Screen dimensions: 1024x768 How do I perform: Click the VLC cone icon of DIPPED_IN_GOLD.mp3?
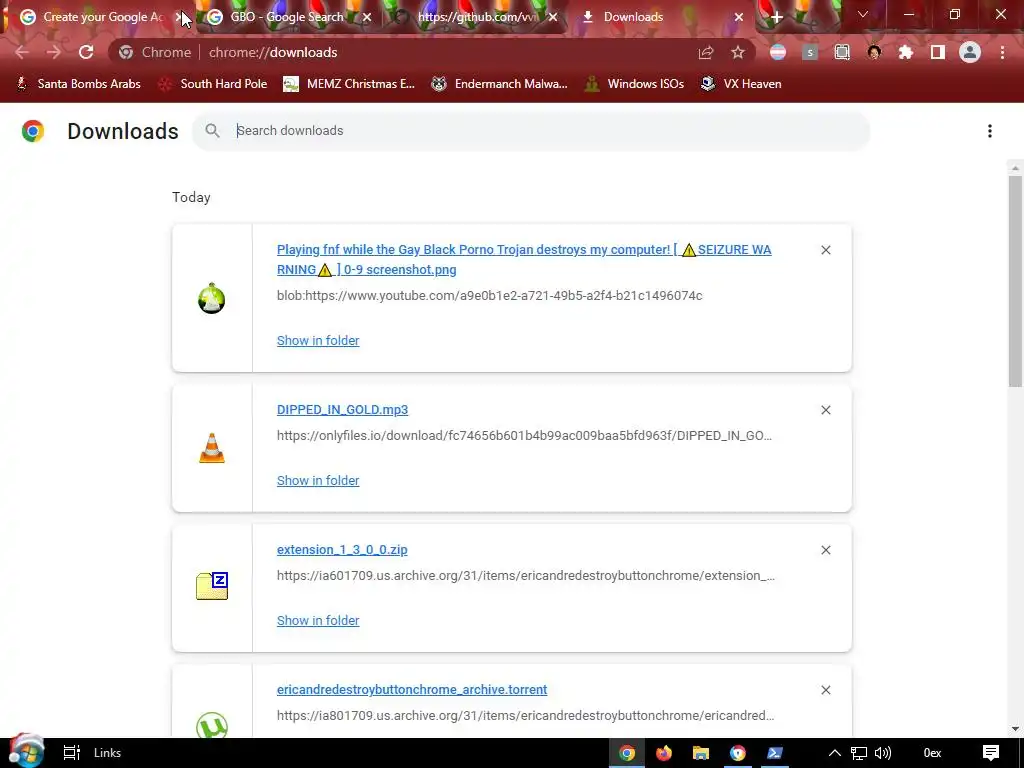pyautogui.click(x=212, y=448)
